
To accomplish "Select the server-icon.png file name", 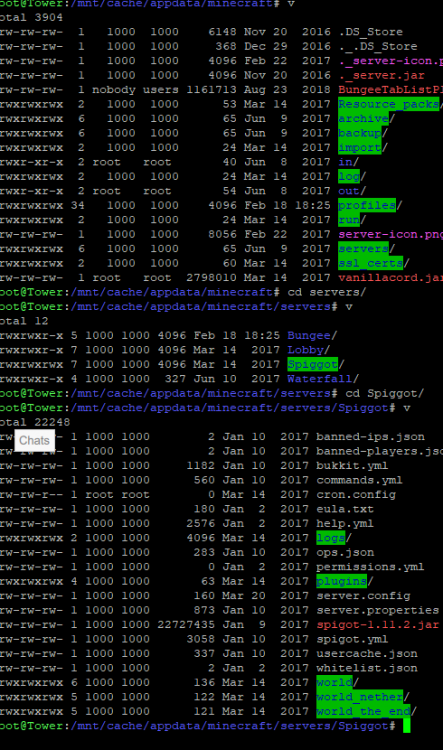I will [x=390, y=234].
